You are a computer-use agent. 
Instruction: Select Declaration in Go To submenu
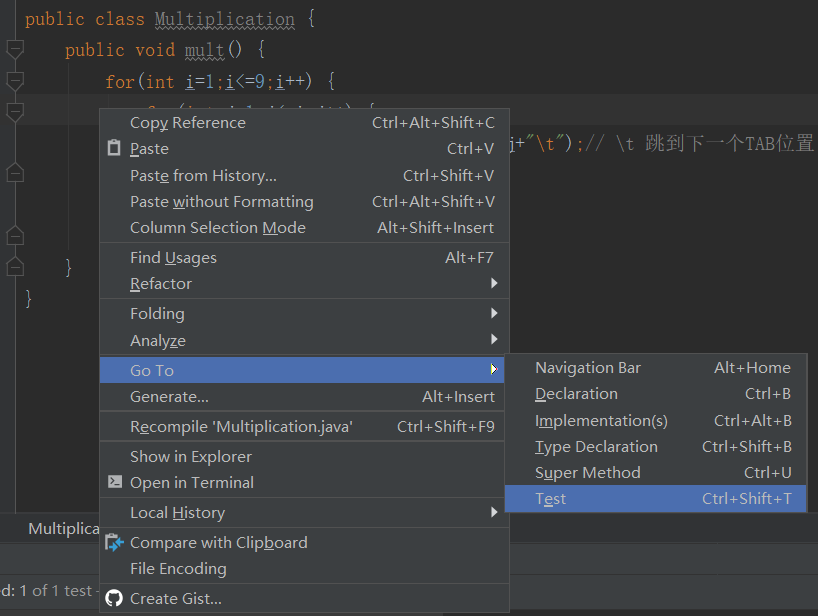(x=656, y=394)
